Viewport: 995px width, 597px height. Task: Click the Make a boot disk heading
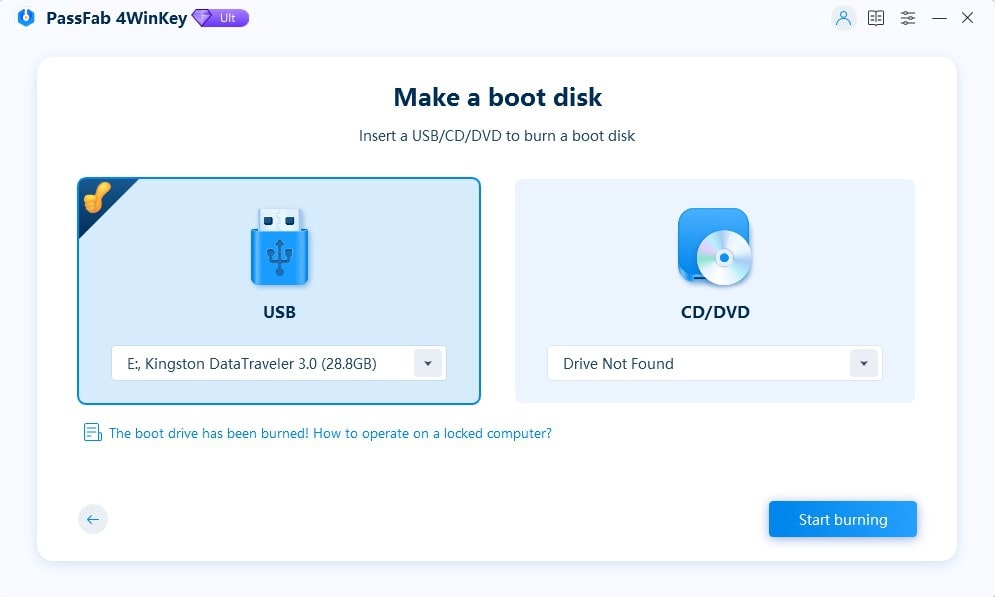498,97
